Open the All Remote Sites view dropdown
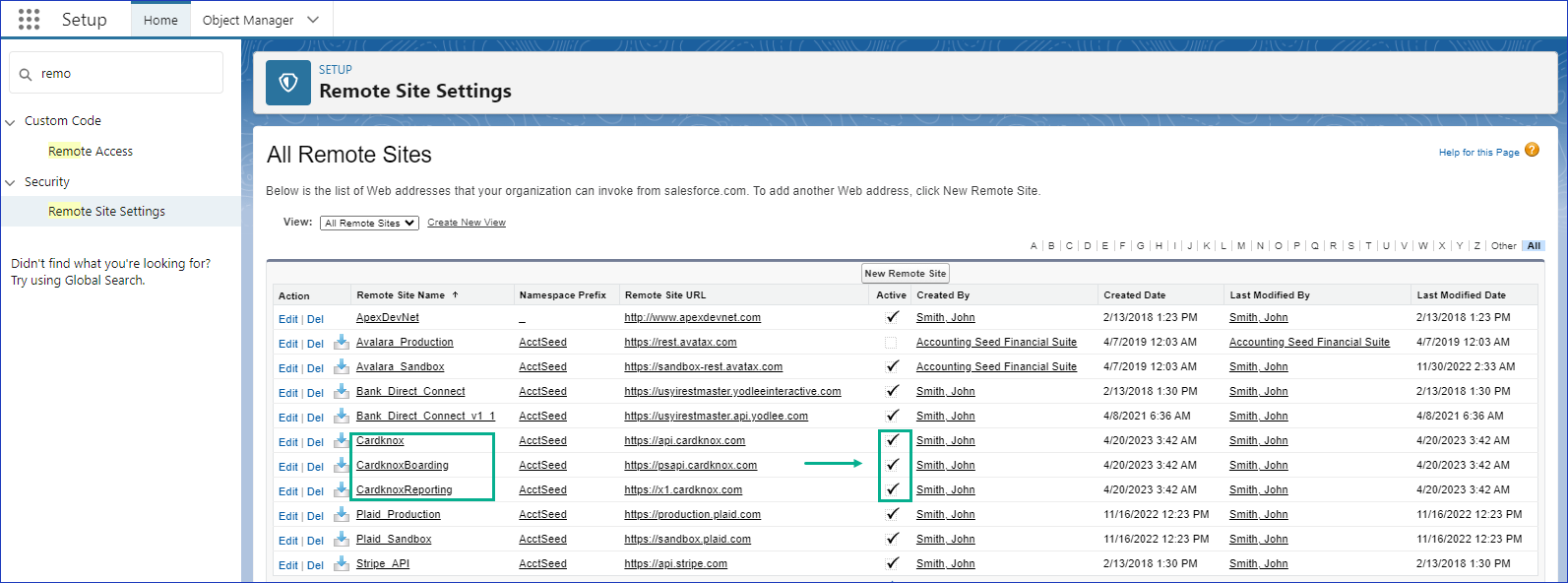 coord(369,224)
